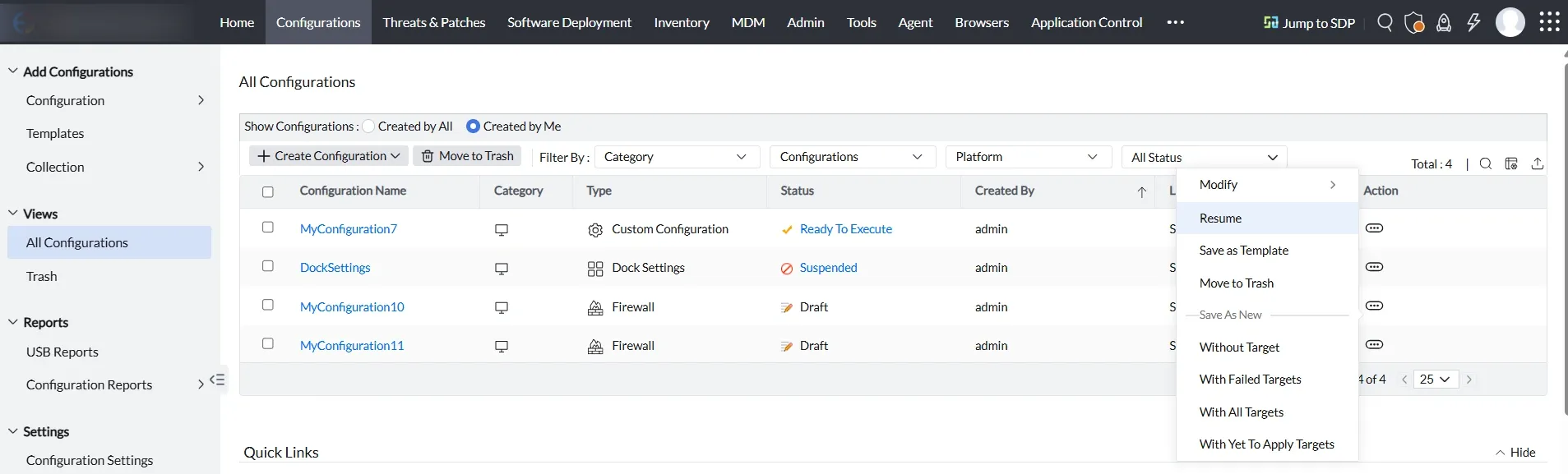1568x474 pixels.
Task: Open the Create Configuration dropdown
Action: click(x=328, y=156)
